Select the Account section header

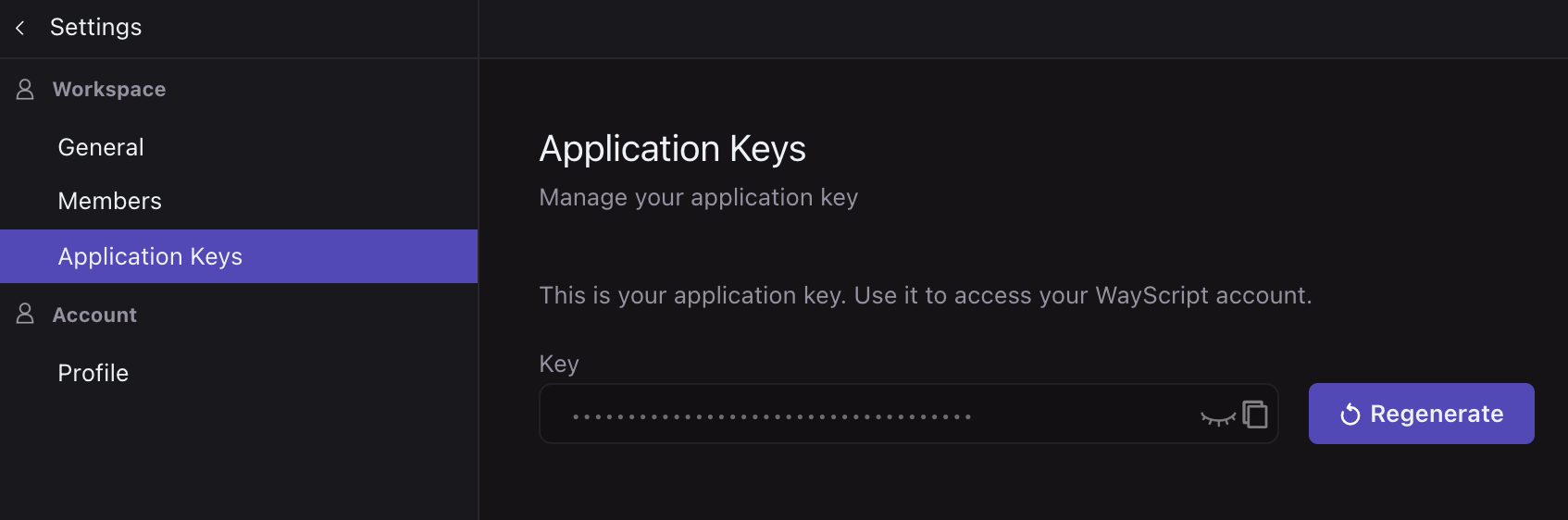[x=94, y=315]
